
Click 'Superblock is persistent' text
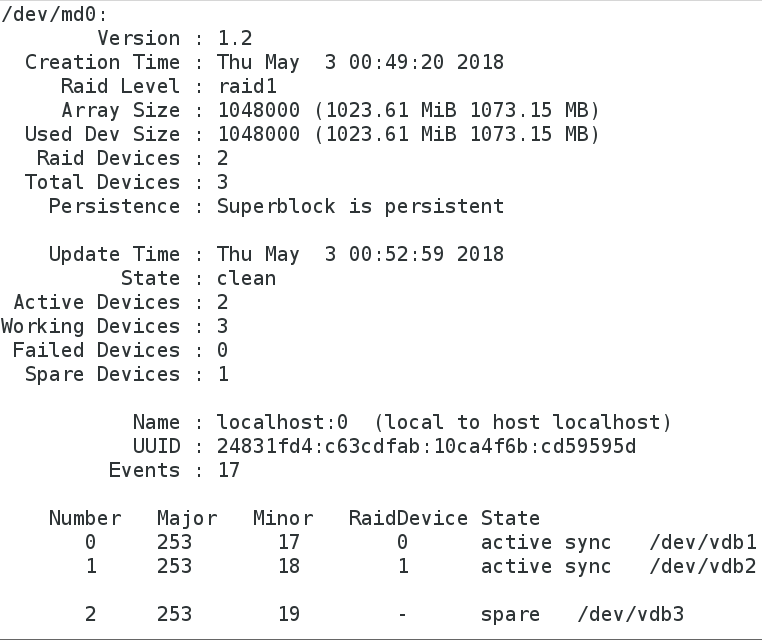point(360,207)
